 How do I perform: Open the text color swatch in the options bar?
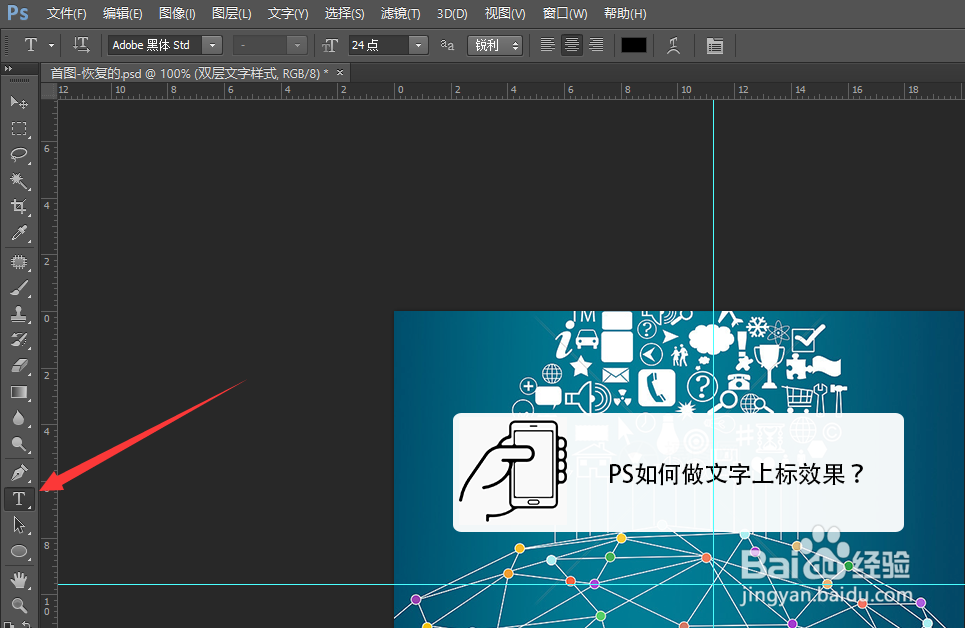[x=633, y=45]
